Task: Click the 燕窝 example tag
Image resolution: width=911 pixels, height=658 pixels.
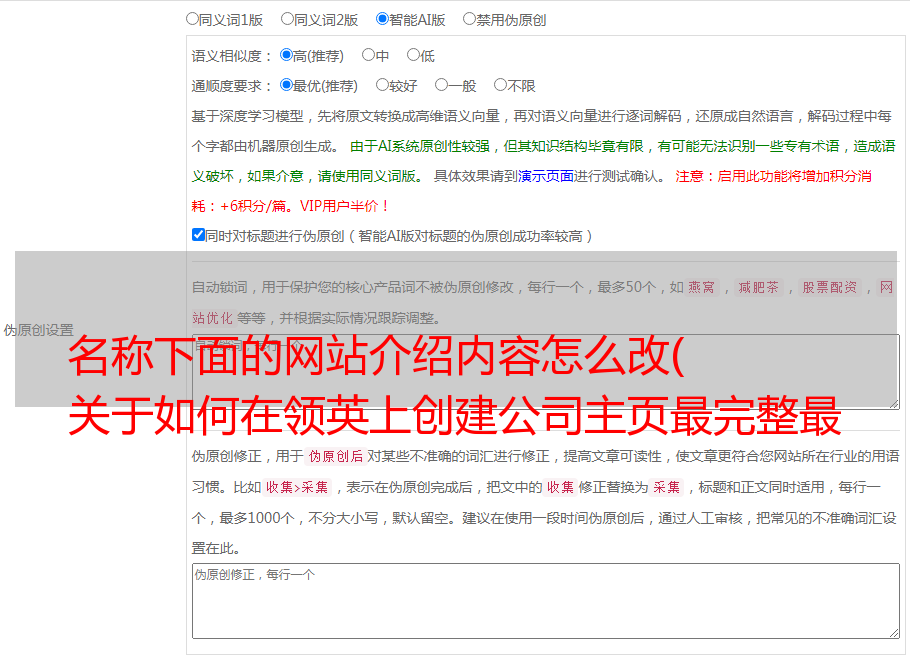Action: [x=701, y=287]
